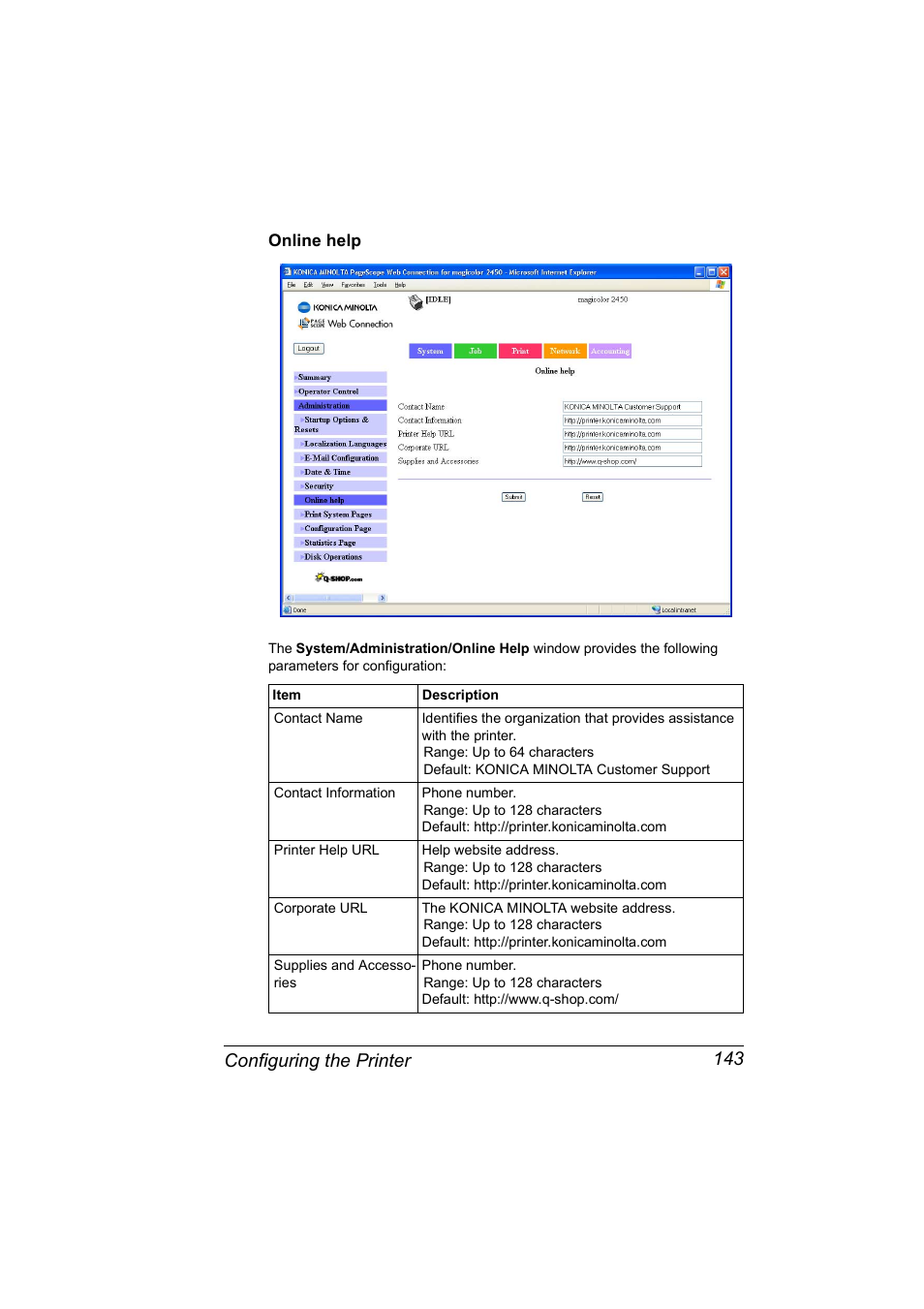The image size is (924, 1309).
Task: Open Startup Options & Resets
Action: coord(340,424)
